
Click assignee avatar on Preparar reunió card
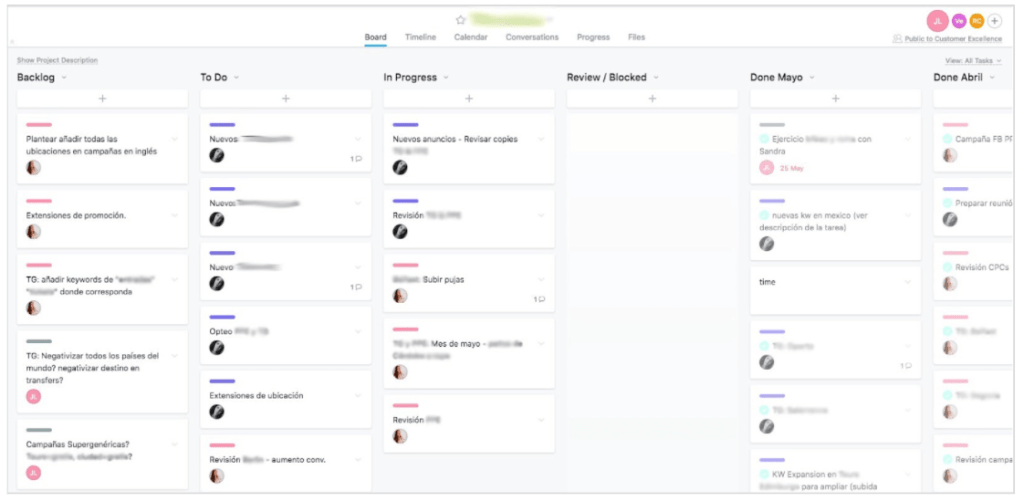950,219
